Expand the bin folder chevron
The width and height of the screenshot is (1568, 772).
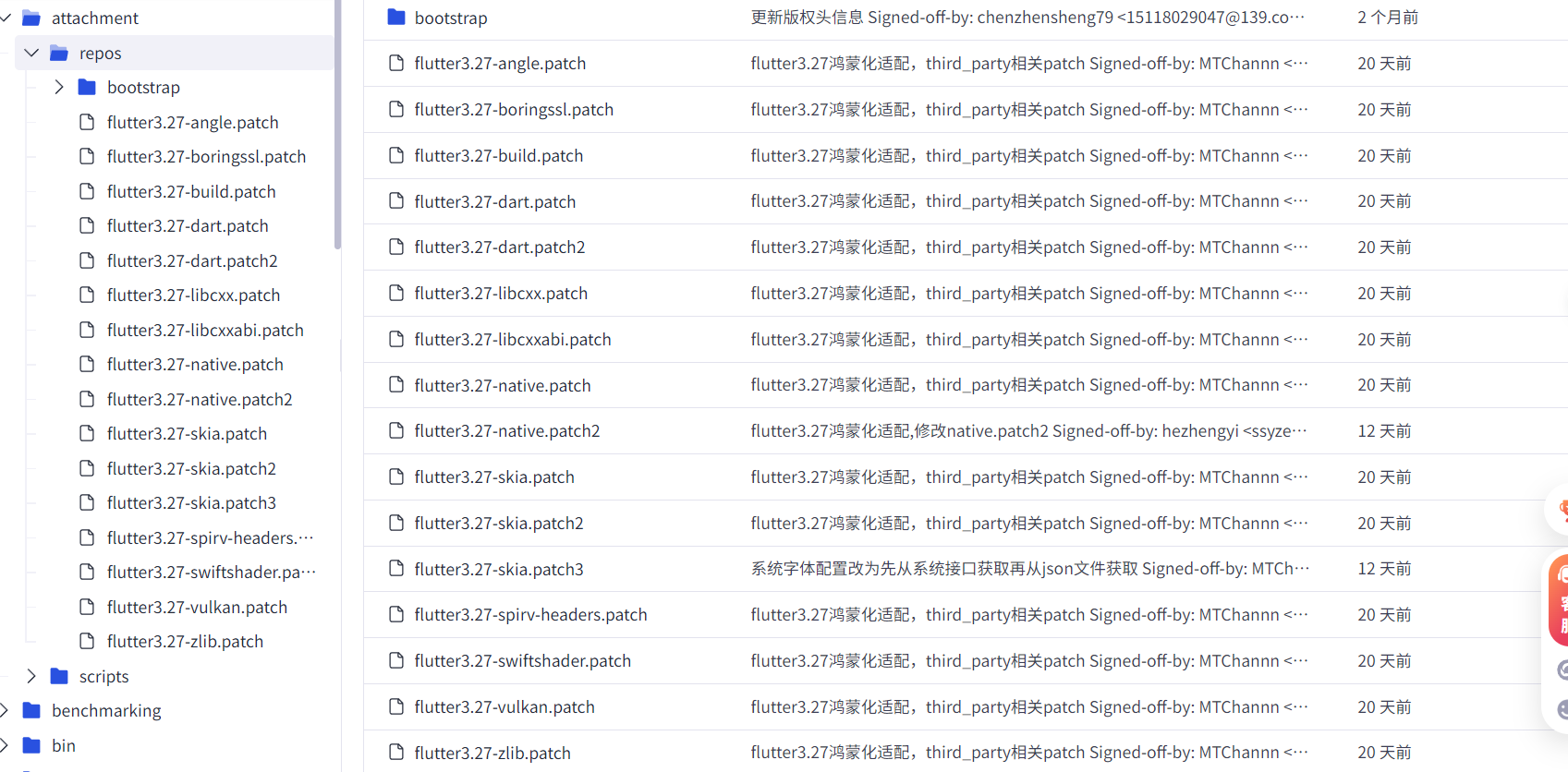click(4, 745)
